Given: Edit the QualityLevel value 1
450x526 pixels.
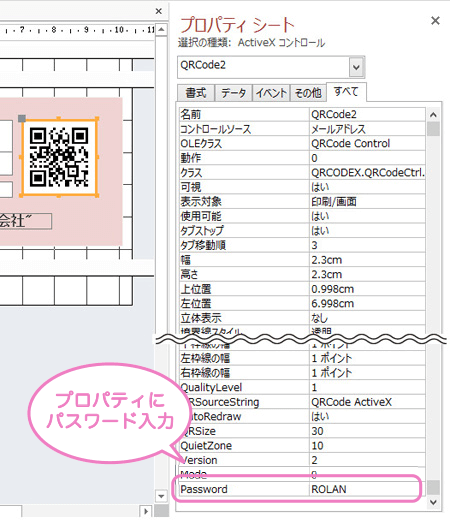Looking at the screenshot, I should click(x=367, y=387).
